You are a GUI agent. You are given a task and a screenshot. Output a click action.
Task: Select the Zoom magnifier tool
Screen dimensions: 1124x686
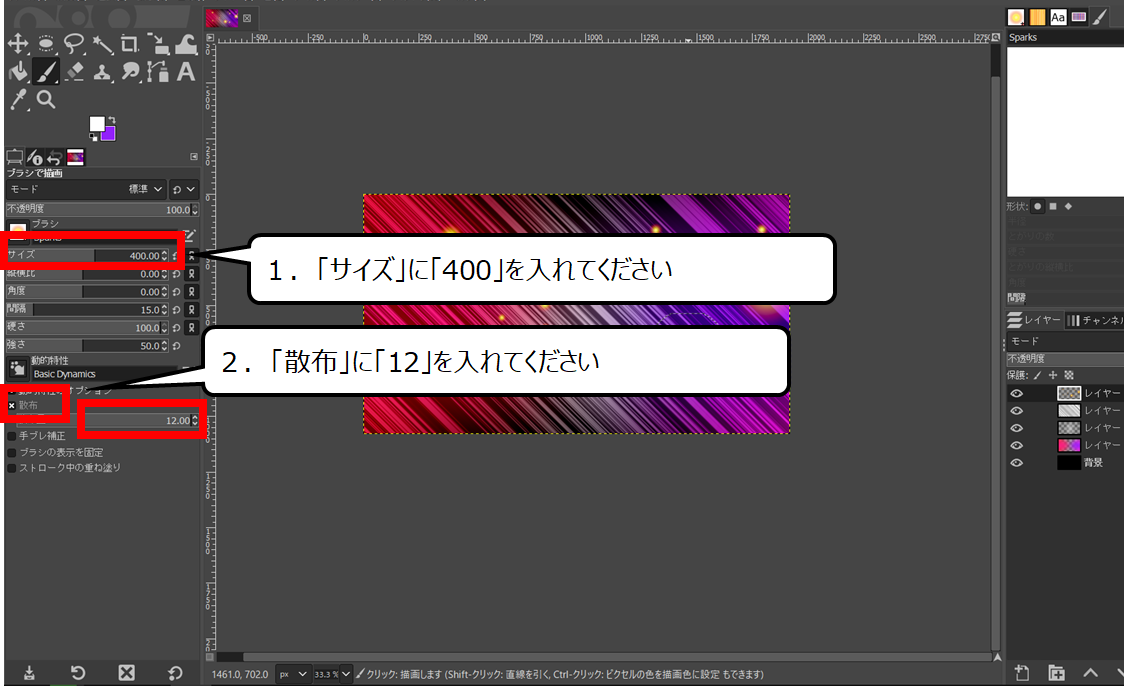[46, 100]
